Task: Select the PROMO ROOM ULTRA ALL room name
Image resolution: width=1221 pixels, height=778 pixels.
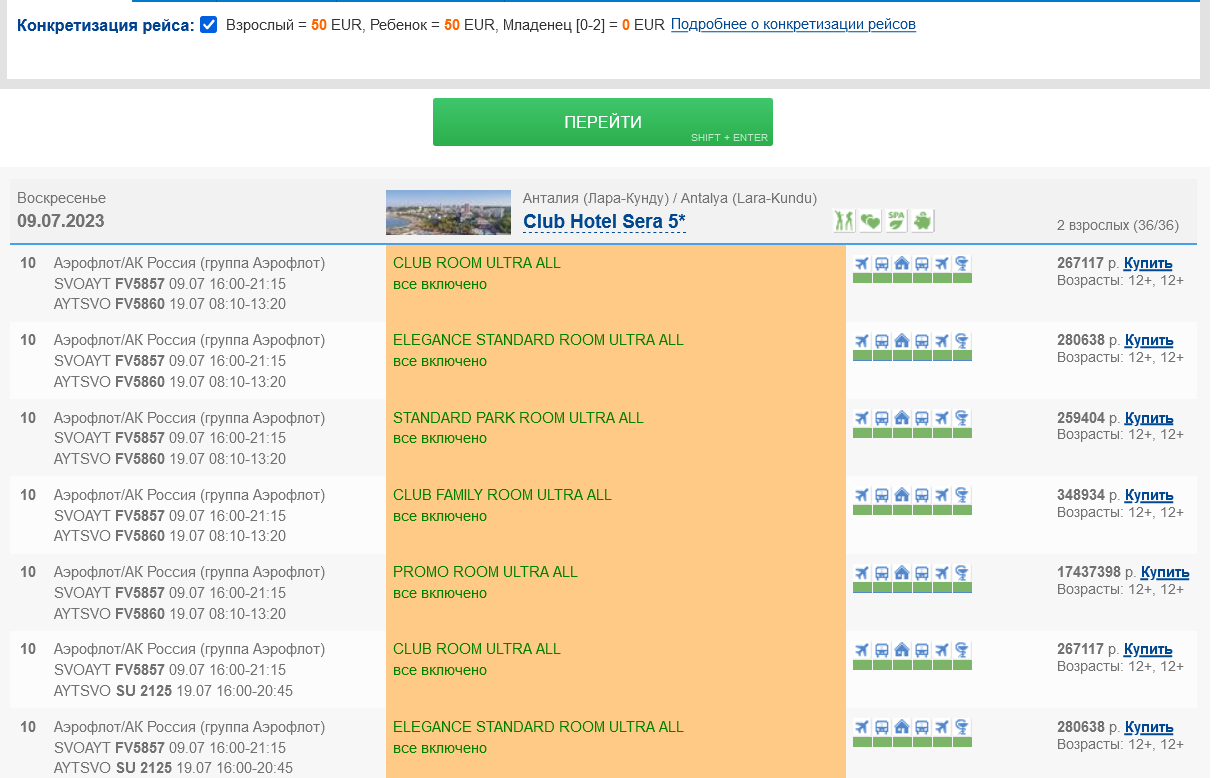Action: click(x=485, y=572)
